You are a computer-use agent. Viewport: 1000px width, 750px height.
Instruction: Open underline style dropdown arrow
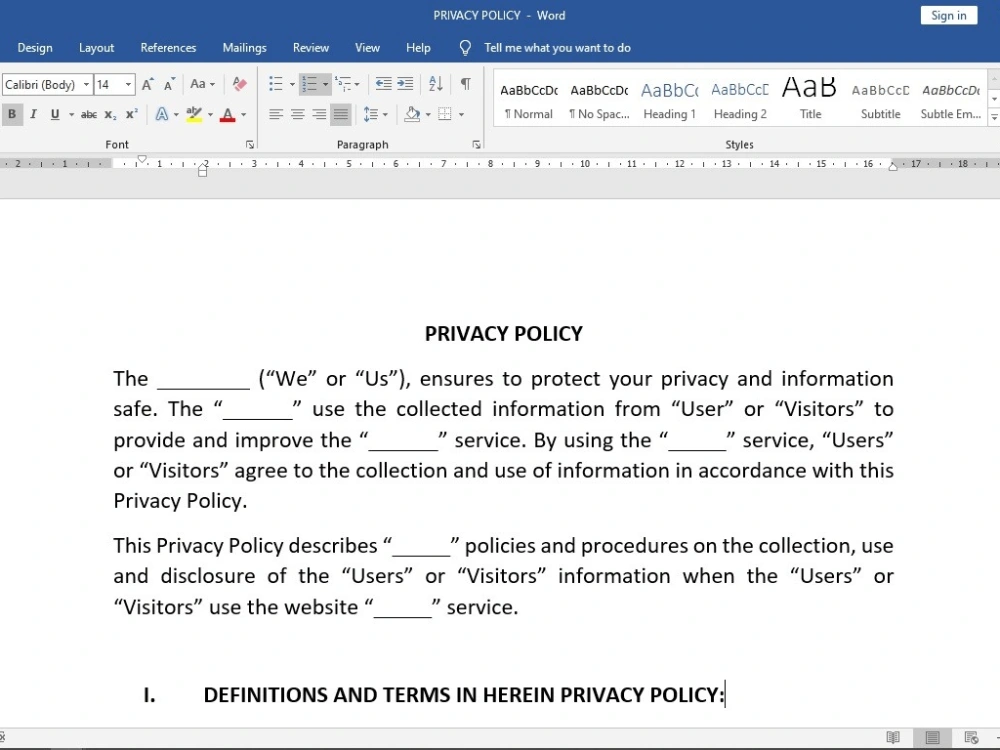point(71,115)
